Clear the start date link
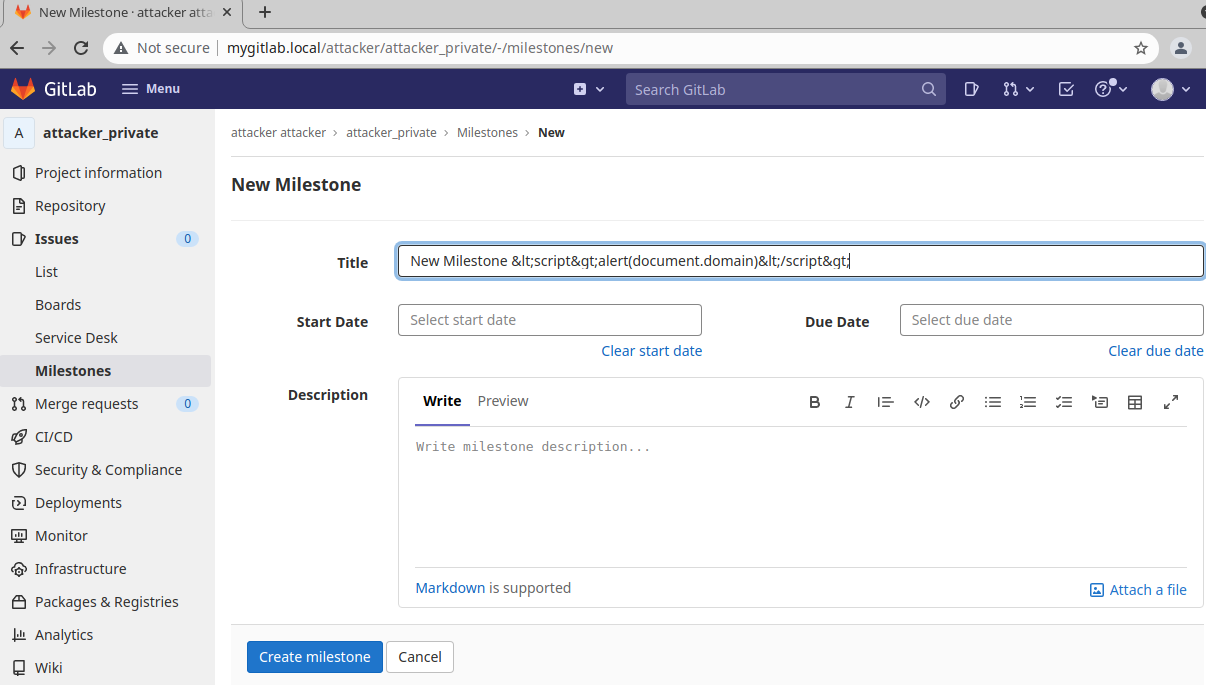The width and height of the screenshot is (1206, 685). pyautogui.click(x=651, y=351)
